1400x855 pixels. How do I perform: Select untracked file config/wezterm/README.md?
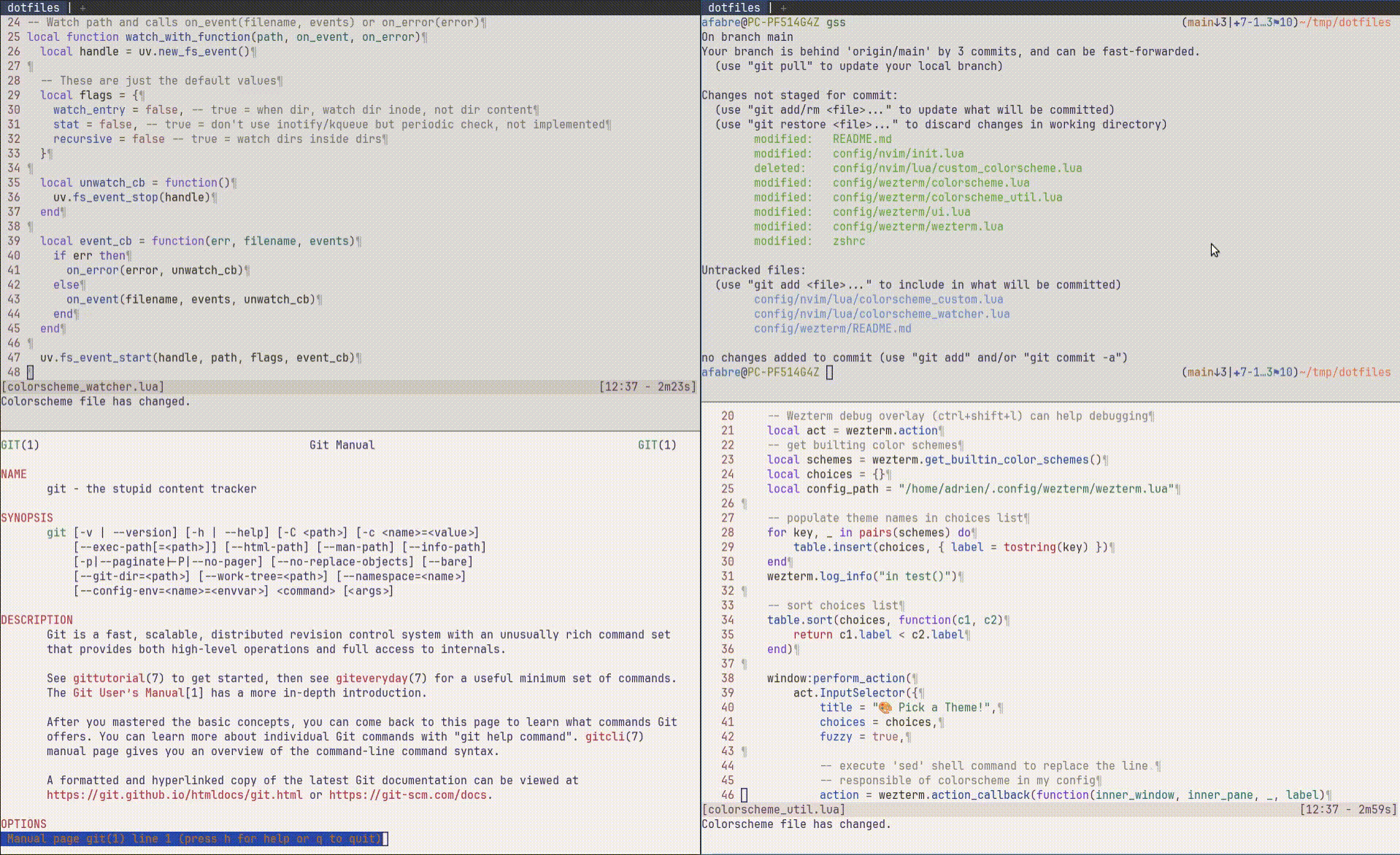833,328
